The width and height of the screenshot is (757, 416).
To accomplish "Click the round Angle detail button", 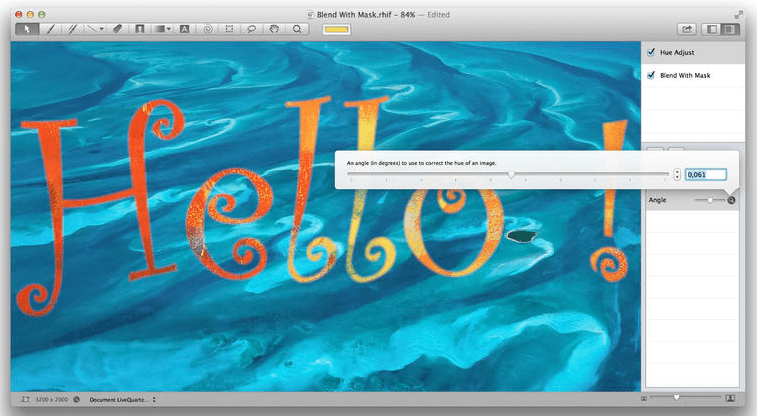I will click(x=731, y=200).
